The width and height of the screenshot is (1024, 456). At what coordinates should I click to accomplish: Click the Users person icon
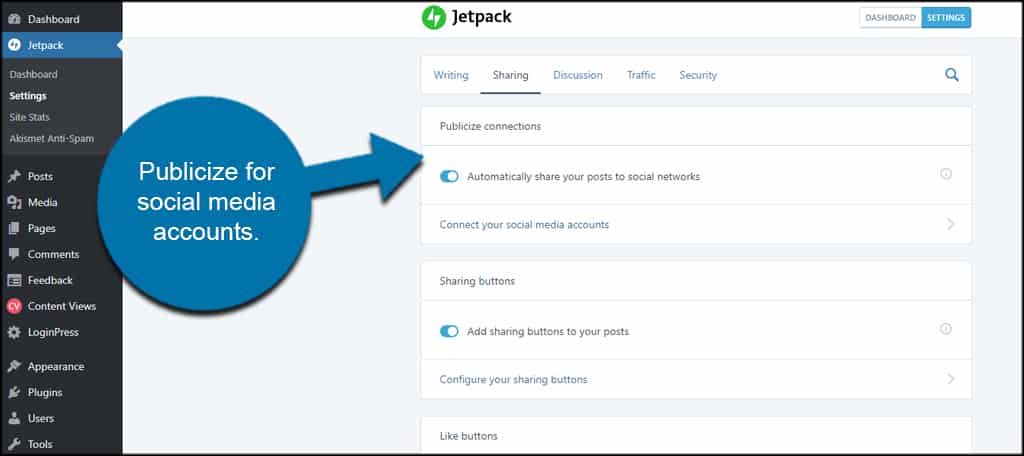[x=14, y=418]
